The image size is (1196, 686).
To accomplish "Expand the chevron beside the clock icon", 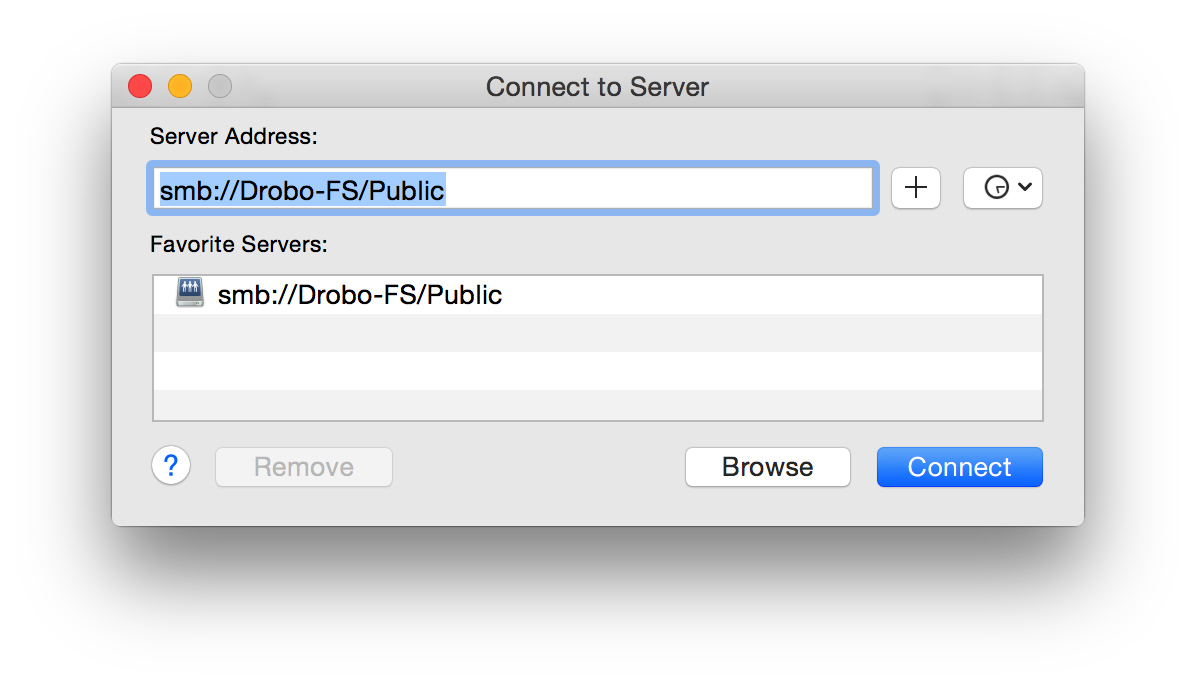I will point(1025,187).
